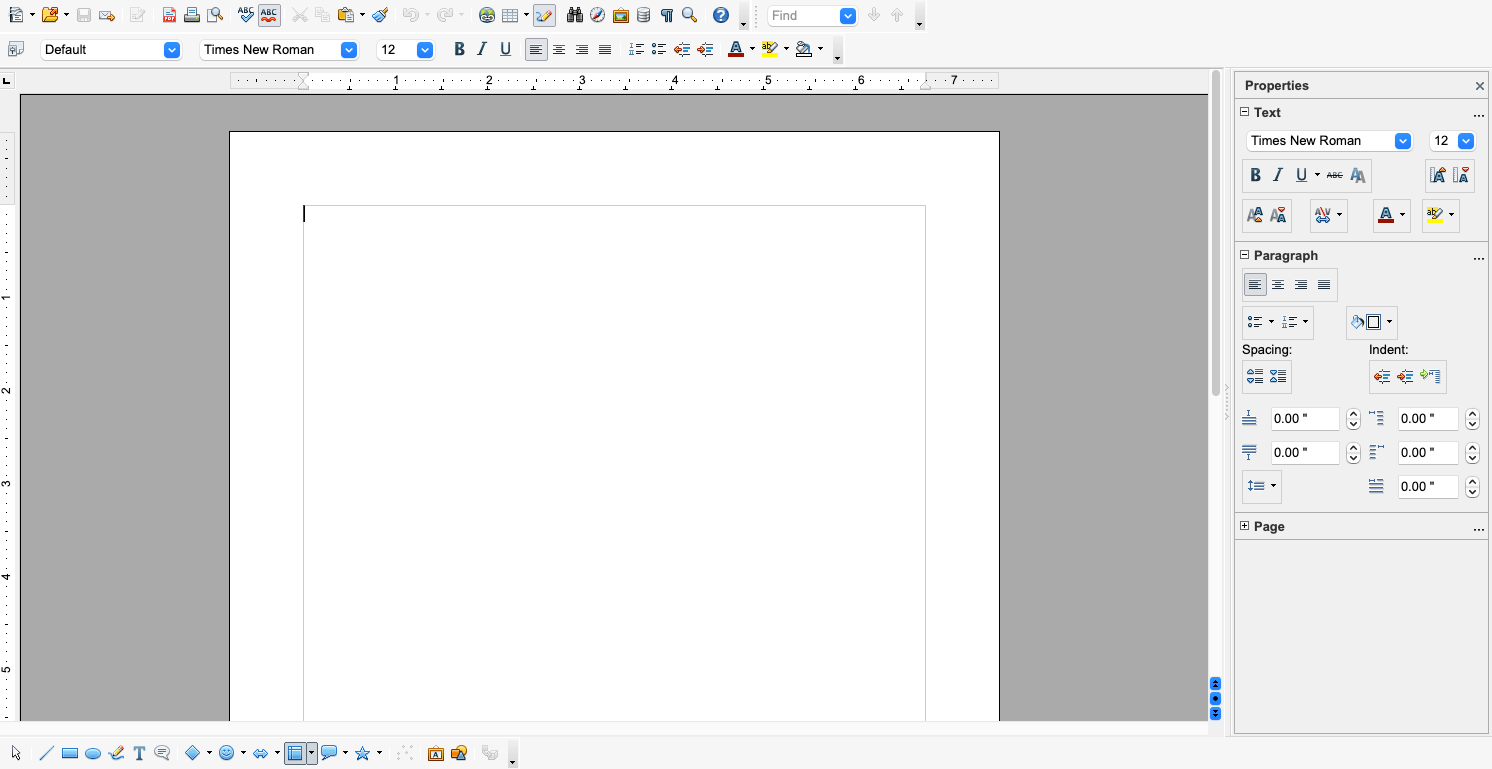Select the Callouts speech bubble tool

pos(162,753)
